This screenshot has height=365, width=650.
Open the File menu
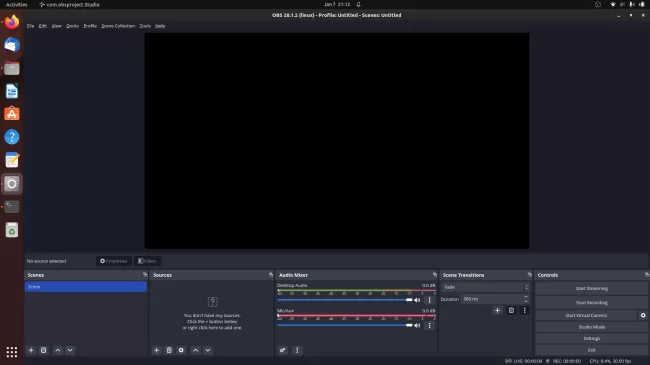(30, 26)
